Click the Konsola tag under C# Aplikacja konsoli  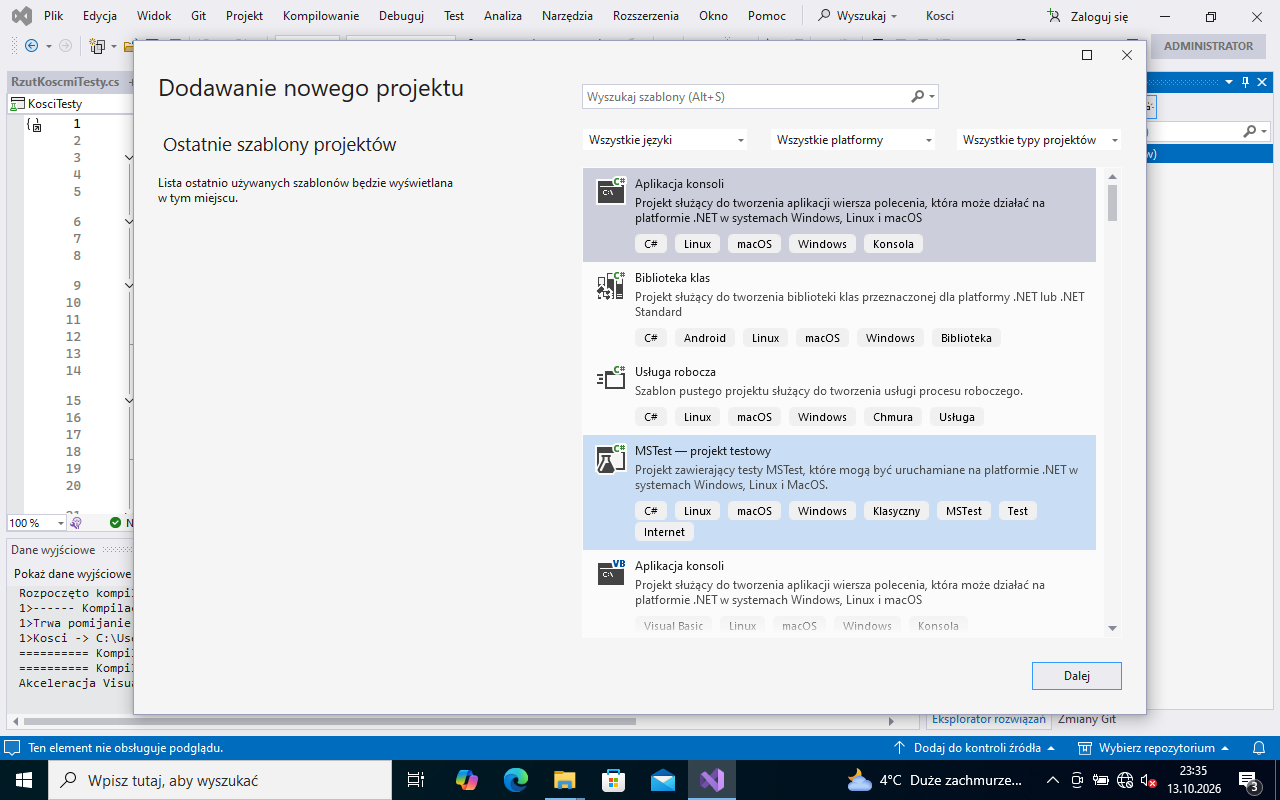(x=893, y=244)
